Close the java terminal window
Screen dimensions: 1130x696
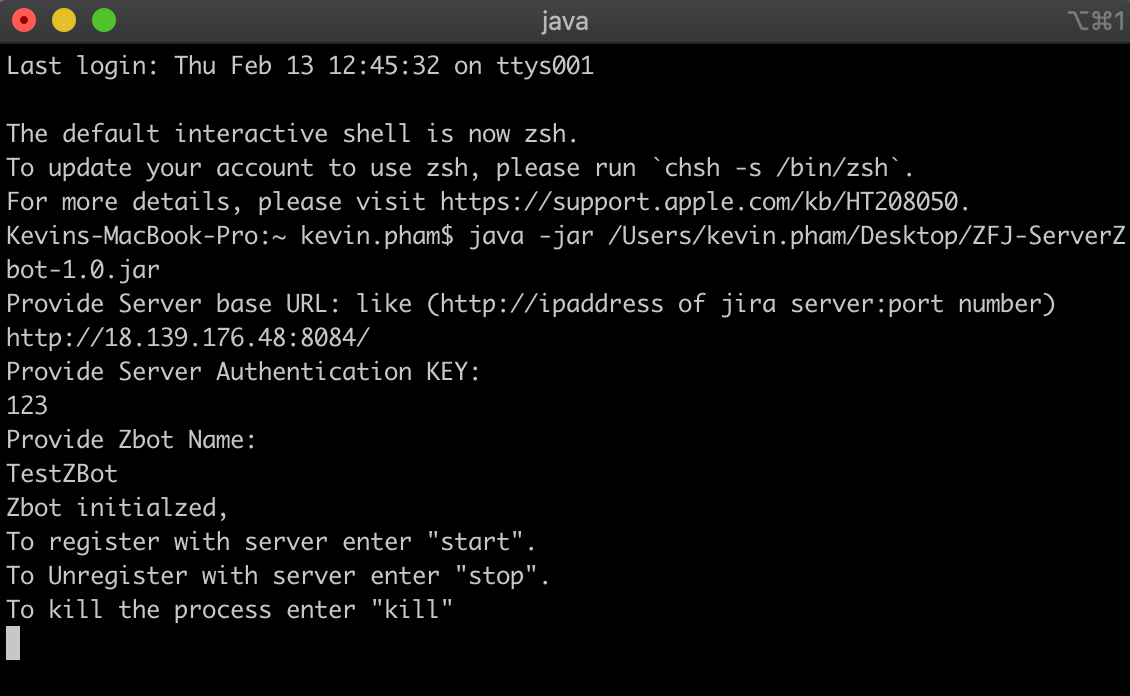coord(23,20)
